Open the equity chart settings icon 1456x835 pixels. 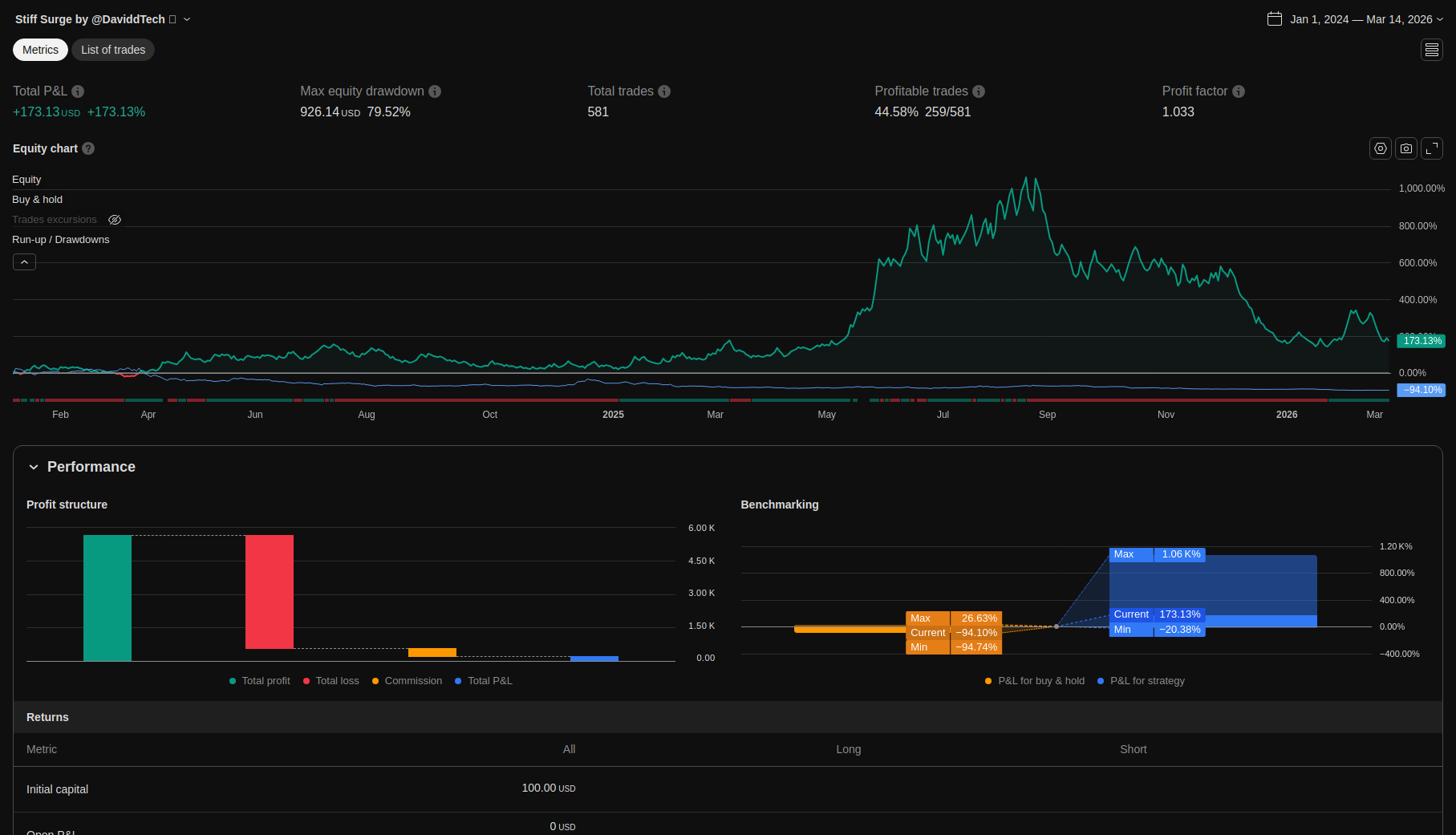coord(1380,148)
